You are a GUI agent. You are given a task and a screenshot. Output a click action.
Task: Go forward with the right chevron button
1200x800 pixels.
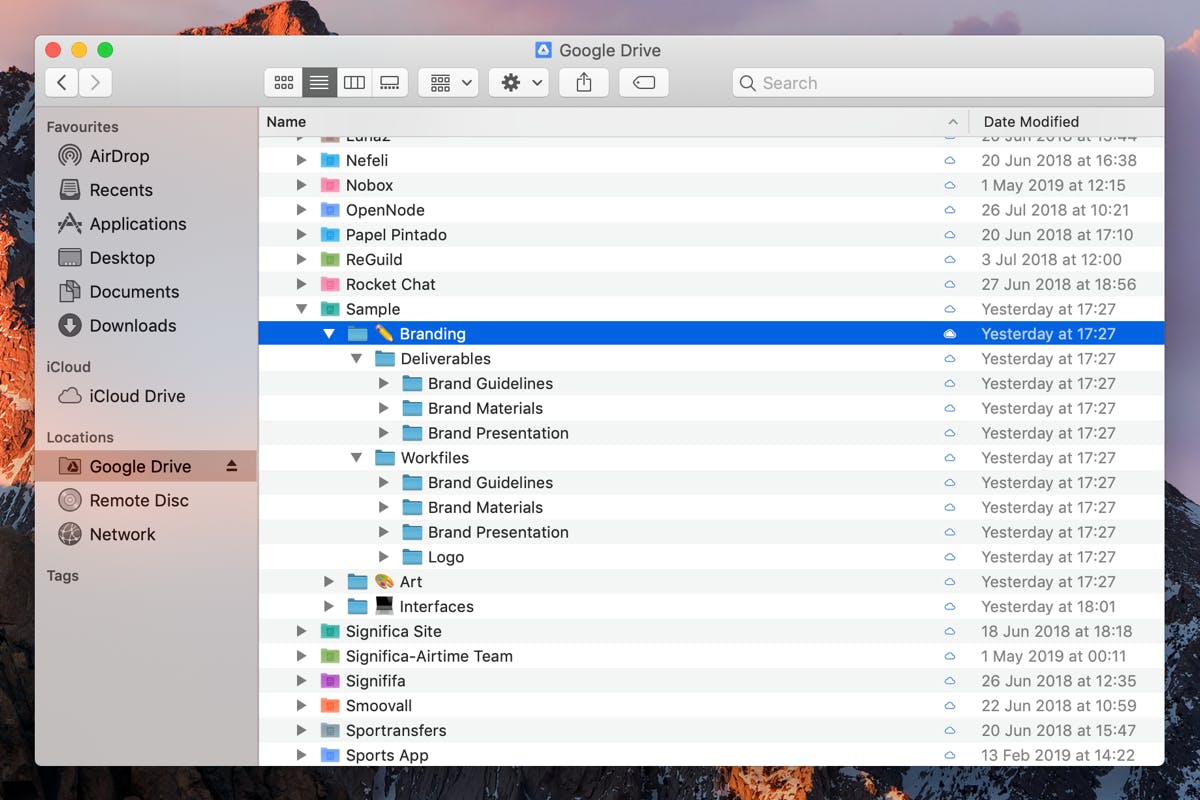click(x=95, y=82)
